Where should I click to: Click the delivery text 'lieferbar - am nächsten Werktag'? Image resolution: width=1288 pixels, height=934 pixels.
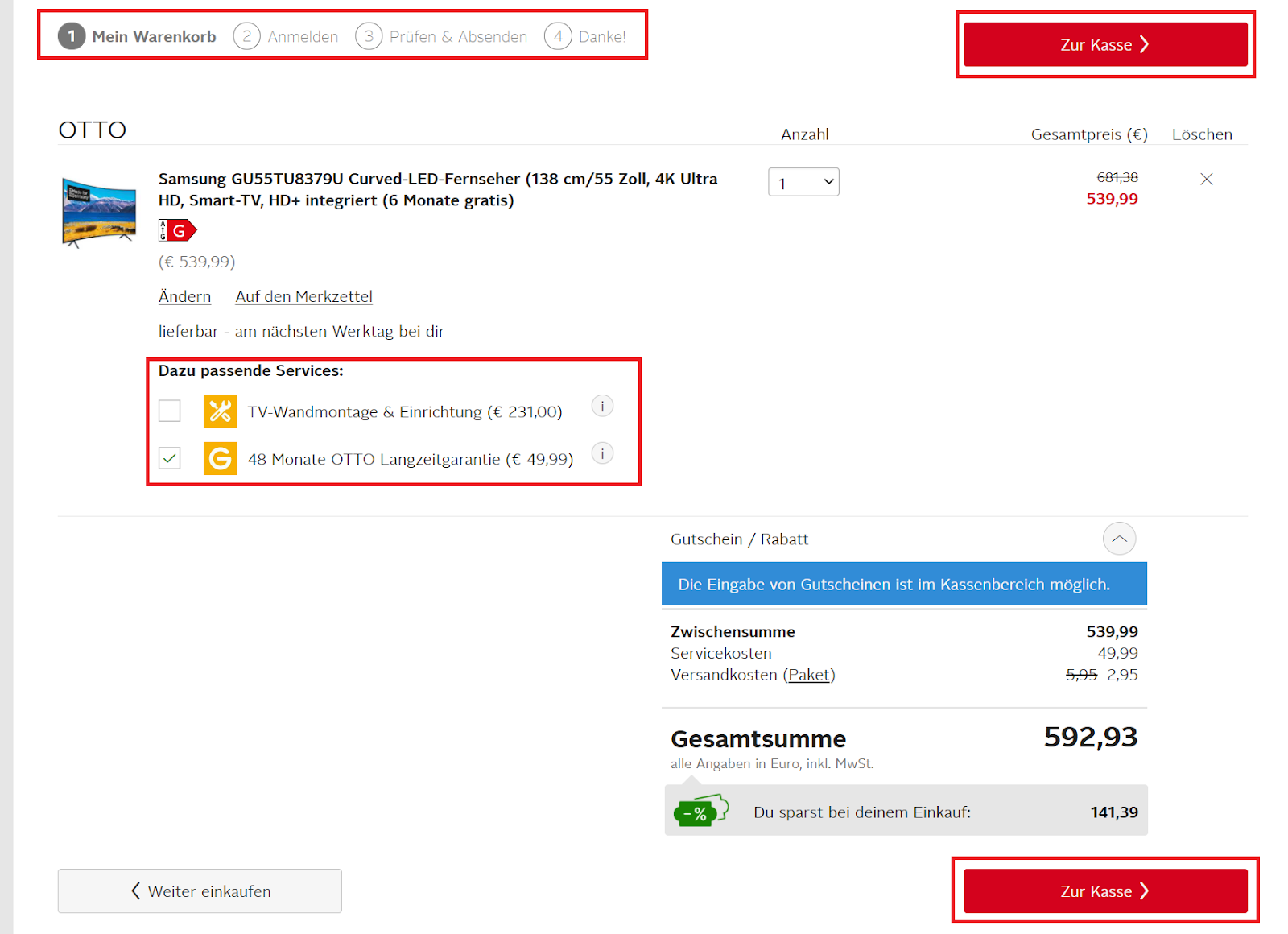point(301,331)
